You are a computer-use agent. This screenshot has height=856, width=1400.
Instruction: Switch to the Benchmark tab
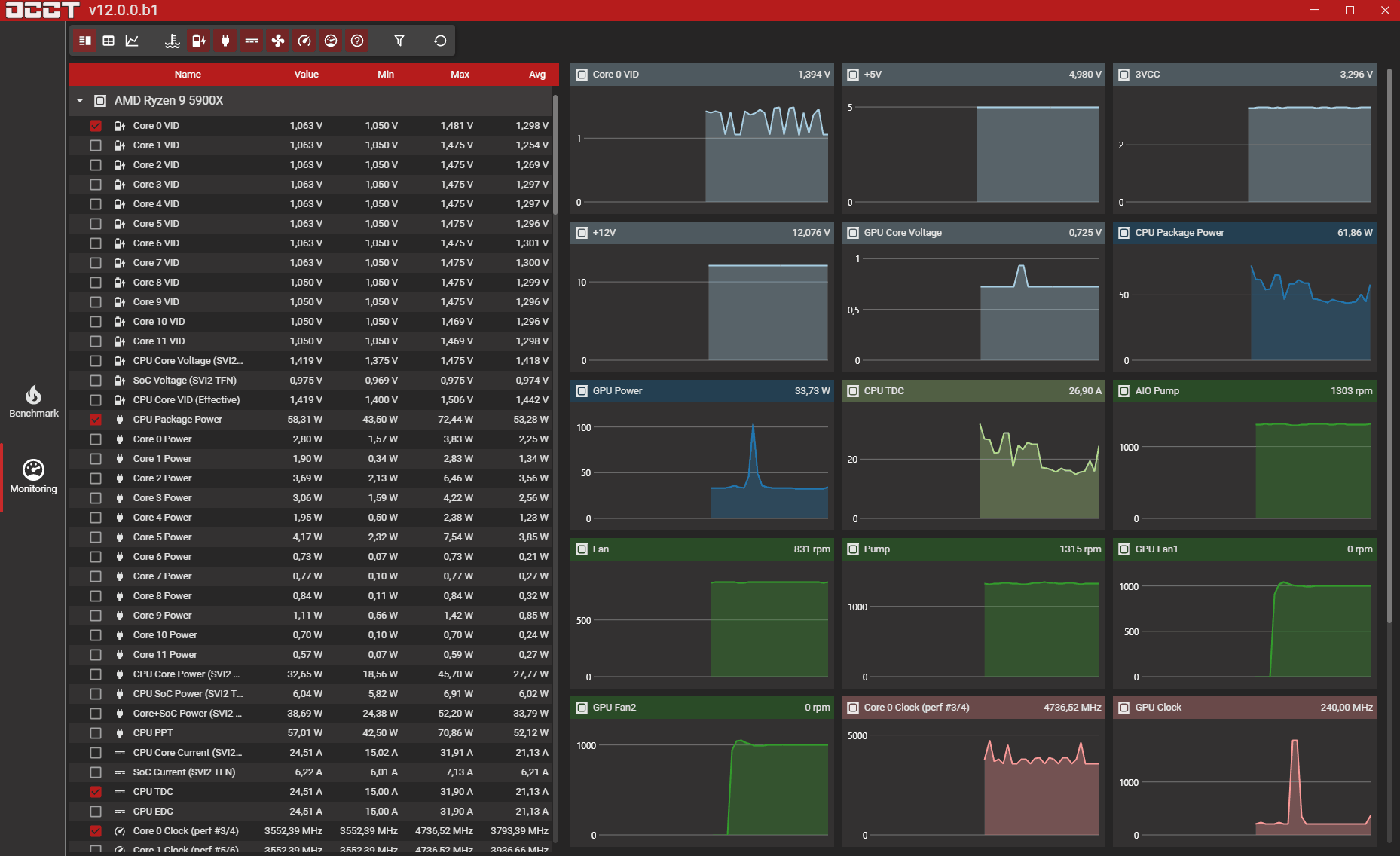coord(33,401)
